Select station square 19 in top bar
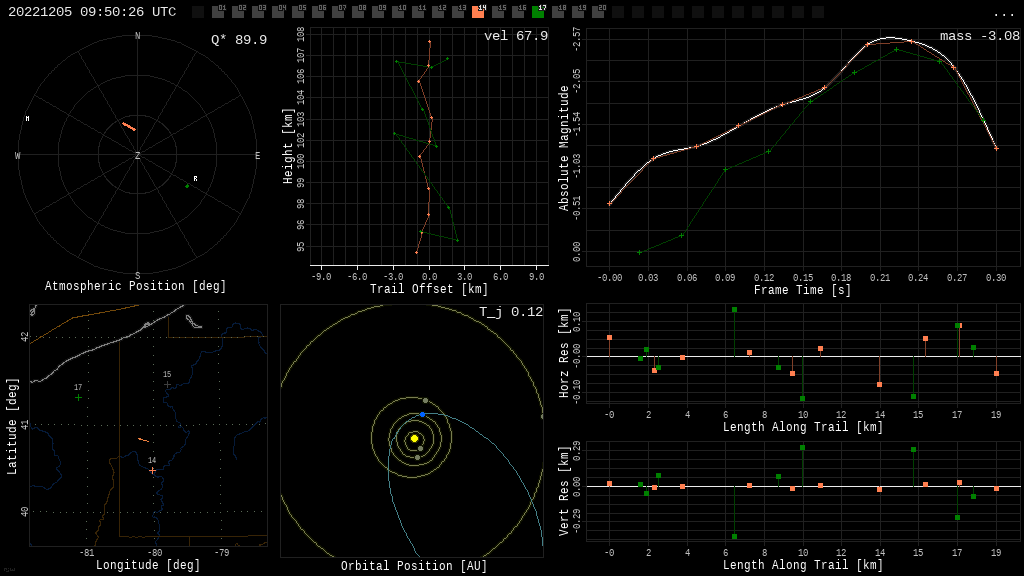 coord(578,12)
